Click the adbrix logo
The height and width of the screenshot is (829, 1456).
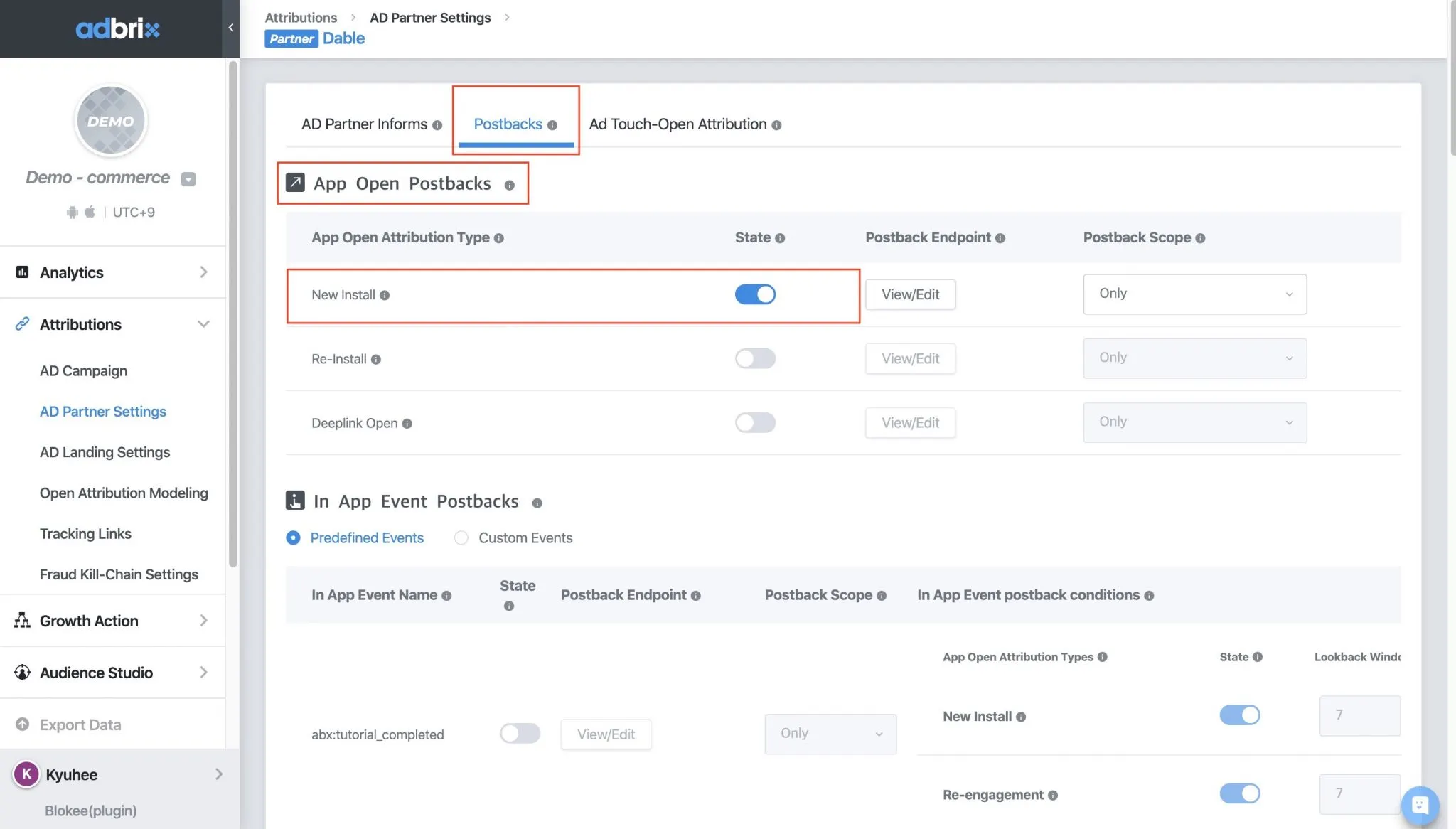click(117, 28)
